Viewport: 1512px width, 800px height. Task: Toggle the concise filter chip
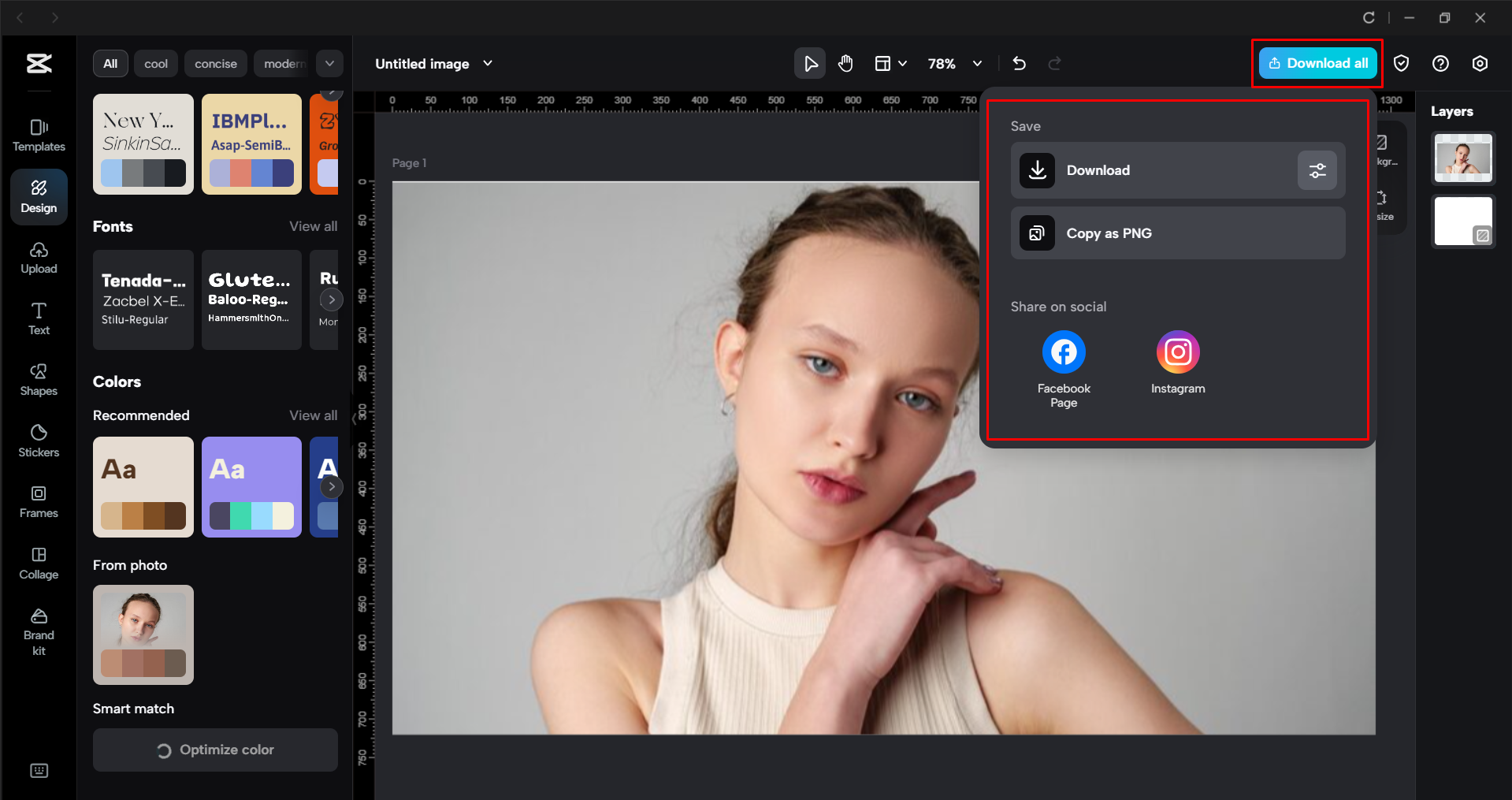[215, 63]
